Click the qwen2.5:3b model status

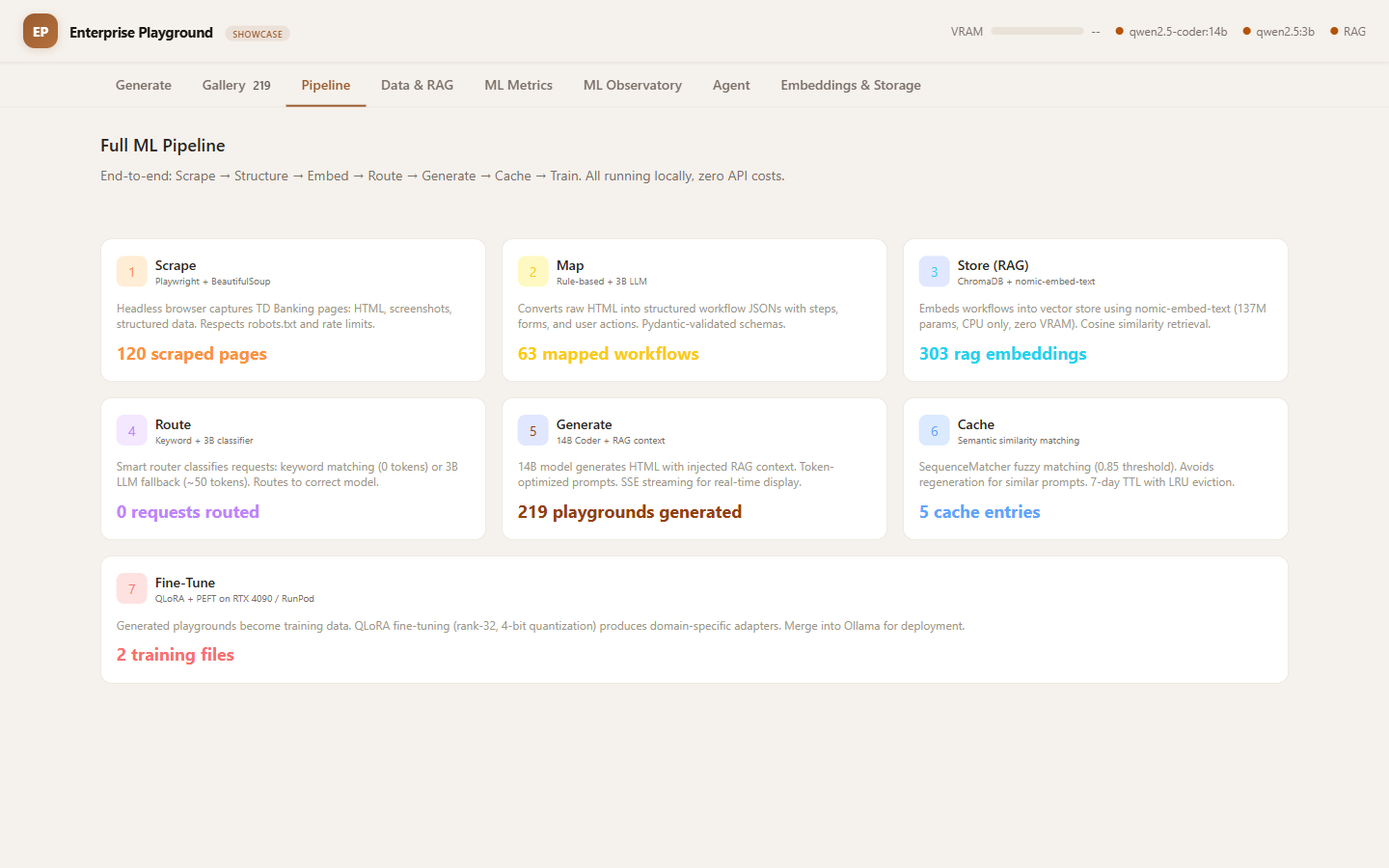[1278, 32]
